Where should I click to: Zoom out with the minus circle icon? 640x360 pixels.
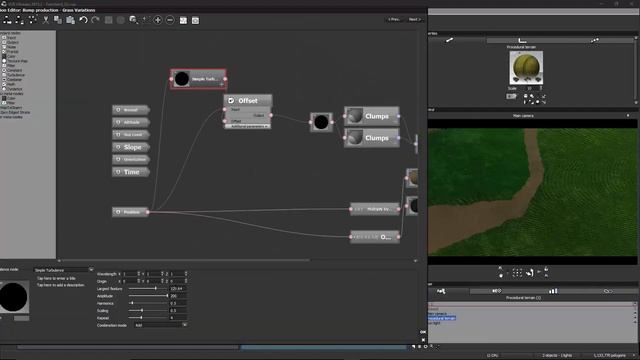(x=170, y=20)
